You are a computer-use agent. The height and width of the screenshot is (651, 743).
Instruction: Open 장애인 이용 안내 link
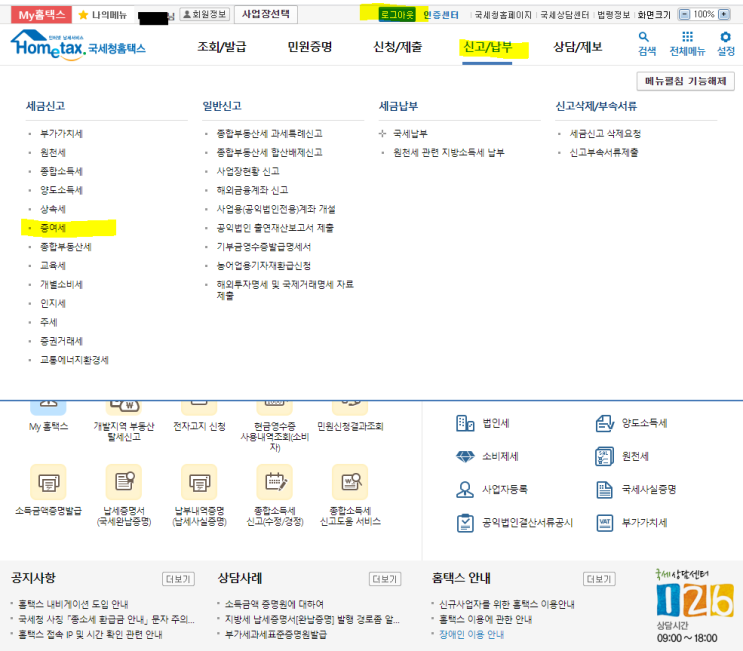471,634
